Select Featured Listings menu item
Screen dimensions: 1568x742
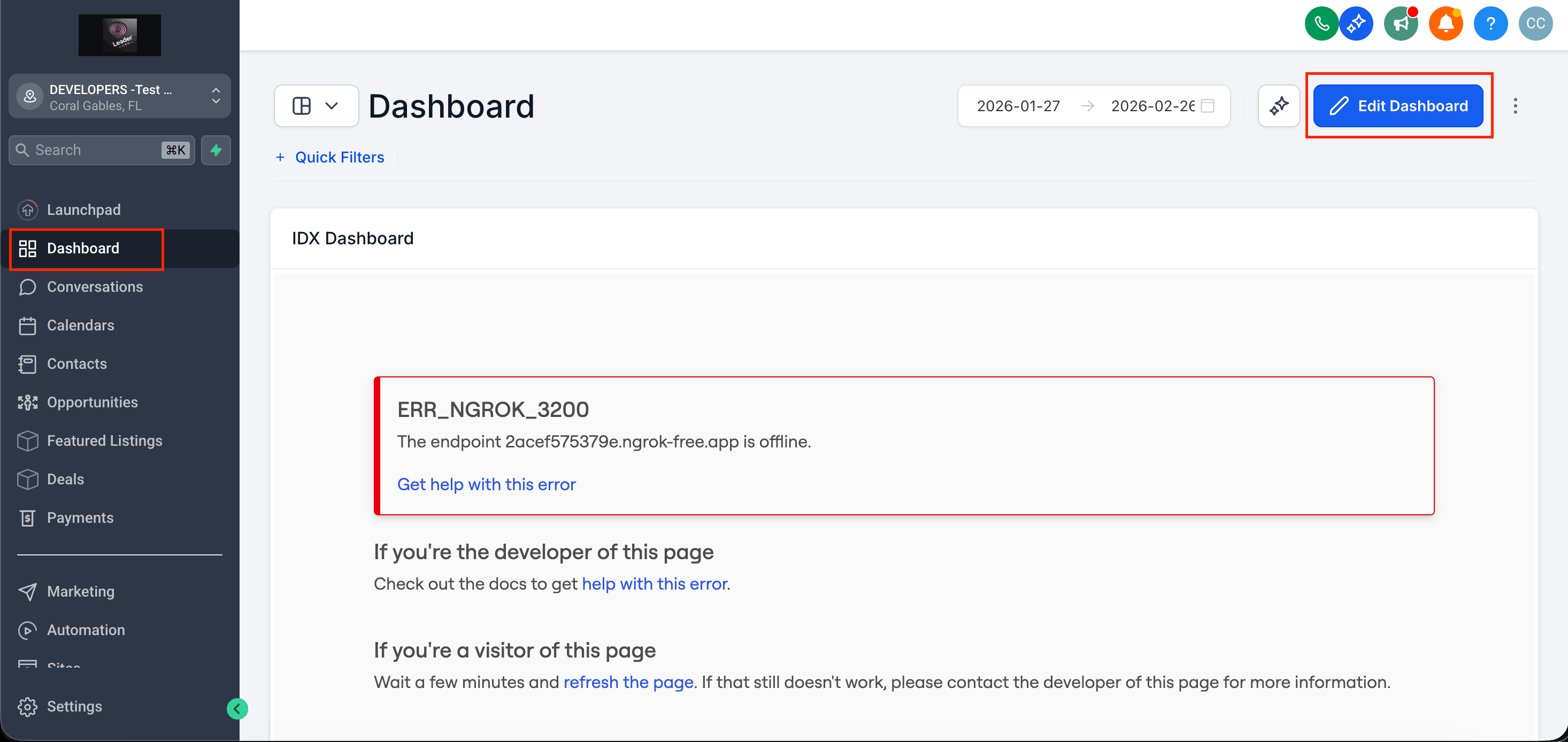click(x=105, y=440)
